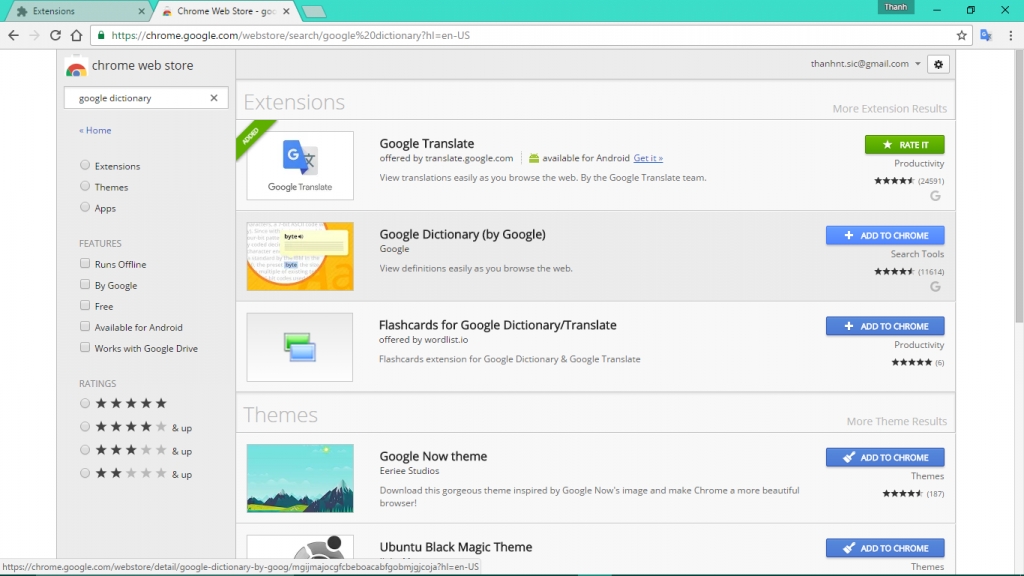Open More Theme Results link

pyautogui.click(x=897, y=421)
